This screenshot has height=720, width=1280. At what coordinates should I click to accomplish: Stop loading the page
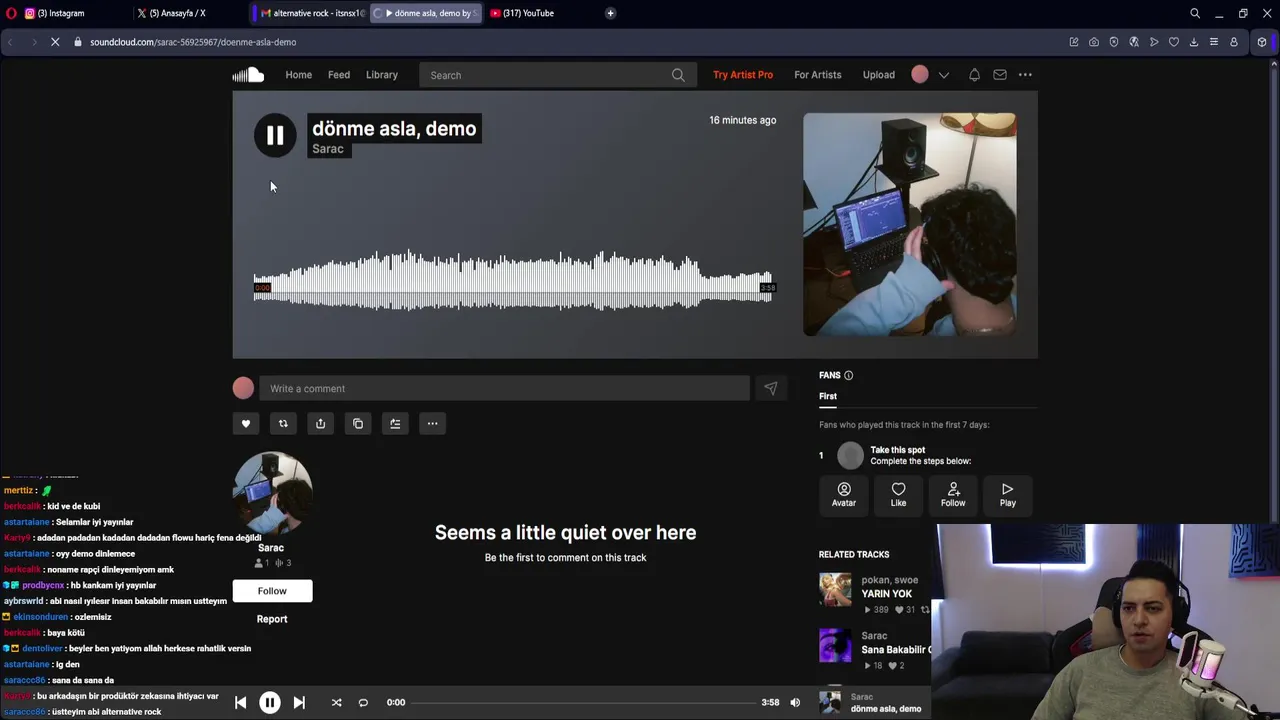pos(55,42)
